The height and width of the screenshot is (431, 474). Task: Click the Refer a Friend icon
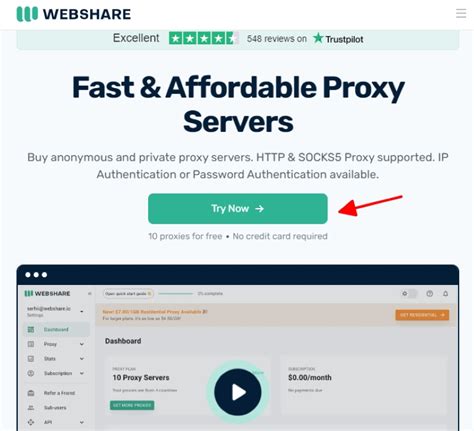pyautogui.click(x=31, y=393)
